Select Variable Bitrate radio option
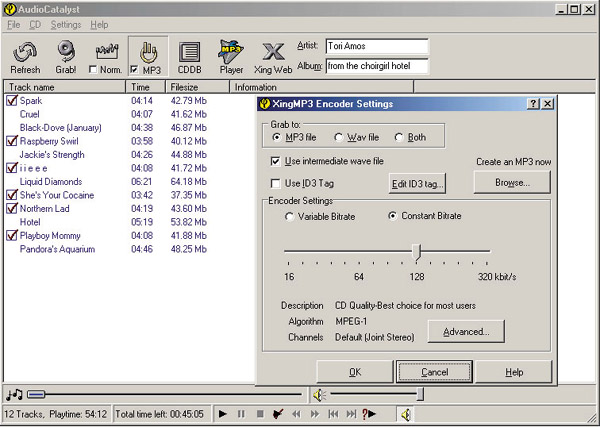Viewport: 600px width, 427px height. pyautogui.click(x=290, y=217)
